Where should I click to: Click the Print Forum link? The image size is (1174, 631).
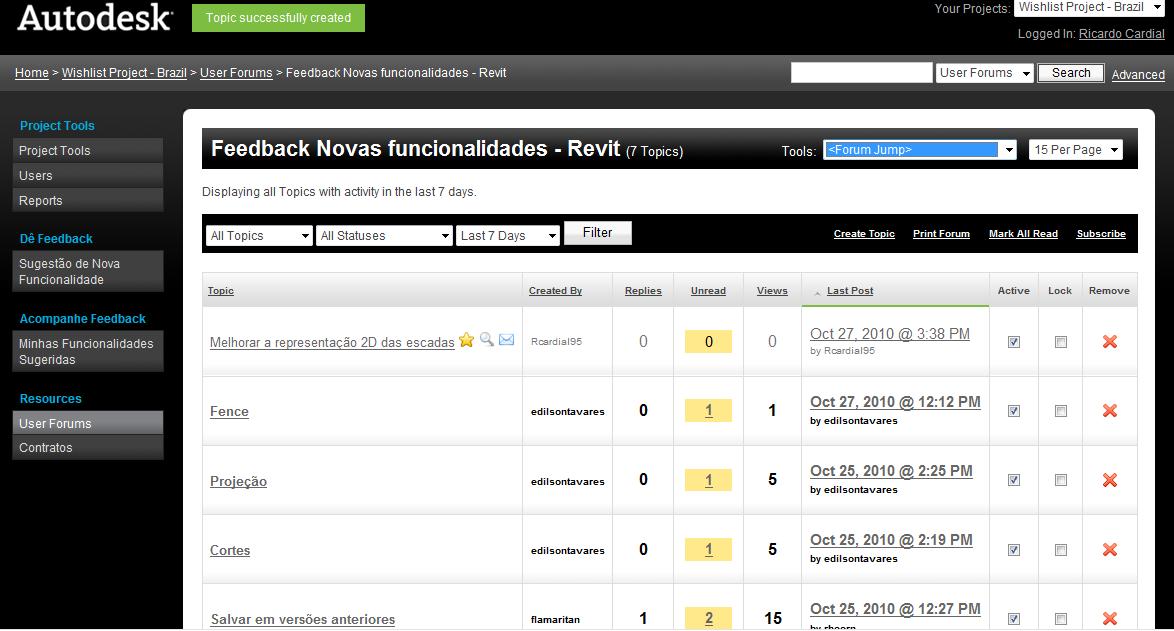tap(941, 234)
